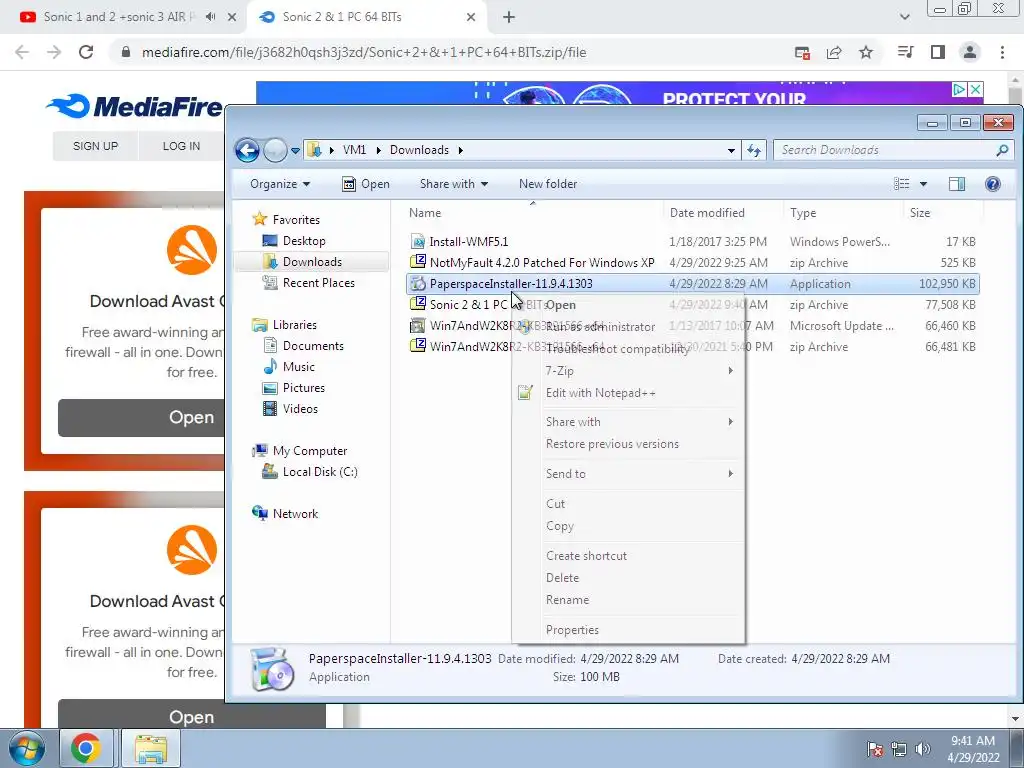Expand Share with submenu in context menu

click(628, 422)
